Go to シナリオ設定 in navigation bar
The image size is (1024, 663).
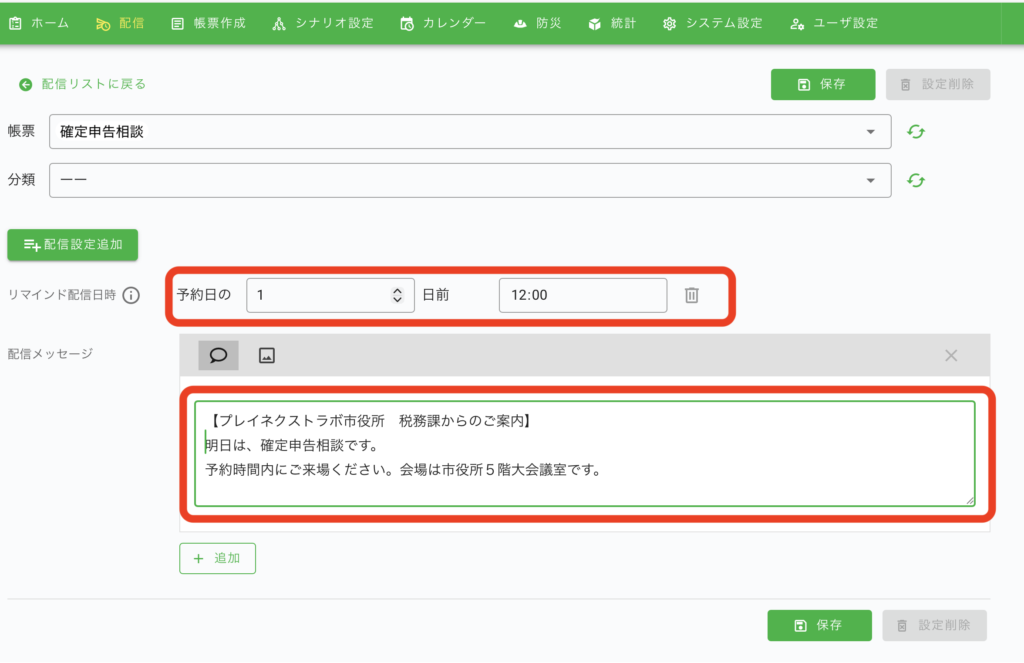[322, 23]
